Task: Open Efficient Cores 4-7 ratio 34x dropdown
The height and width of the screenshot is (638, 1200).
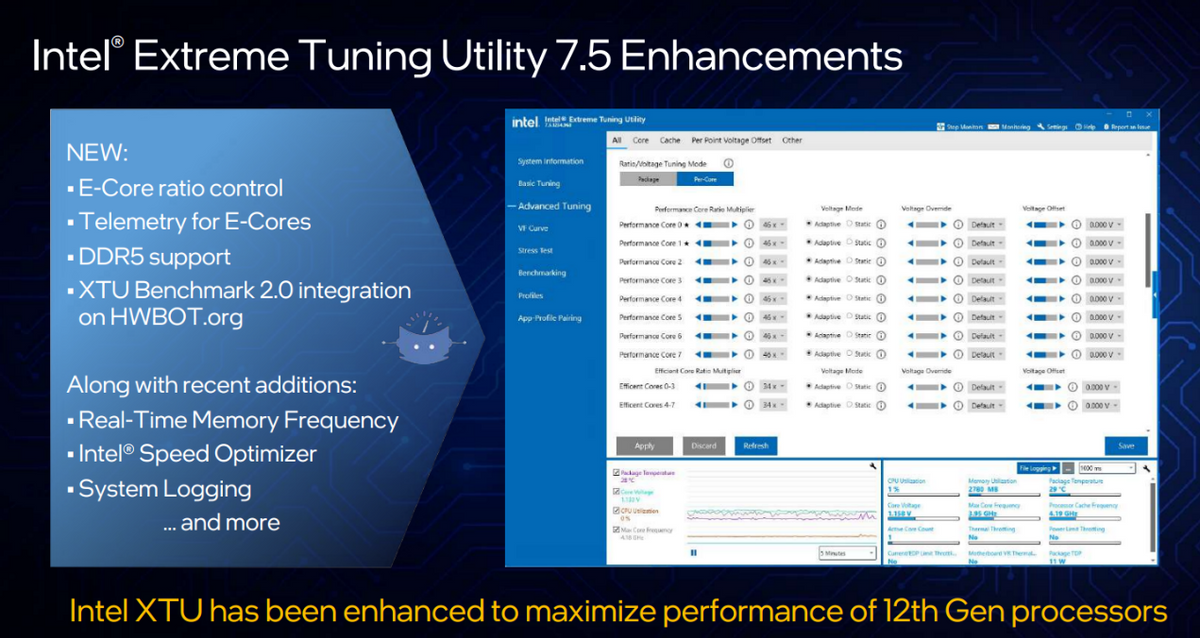Action: 772,405
